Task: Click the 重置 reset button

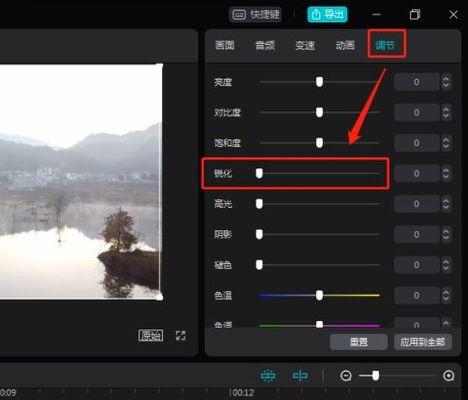Action: [x=359, y=342]
